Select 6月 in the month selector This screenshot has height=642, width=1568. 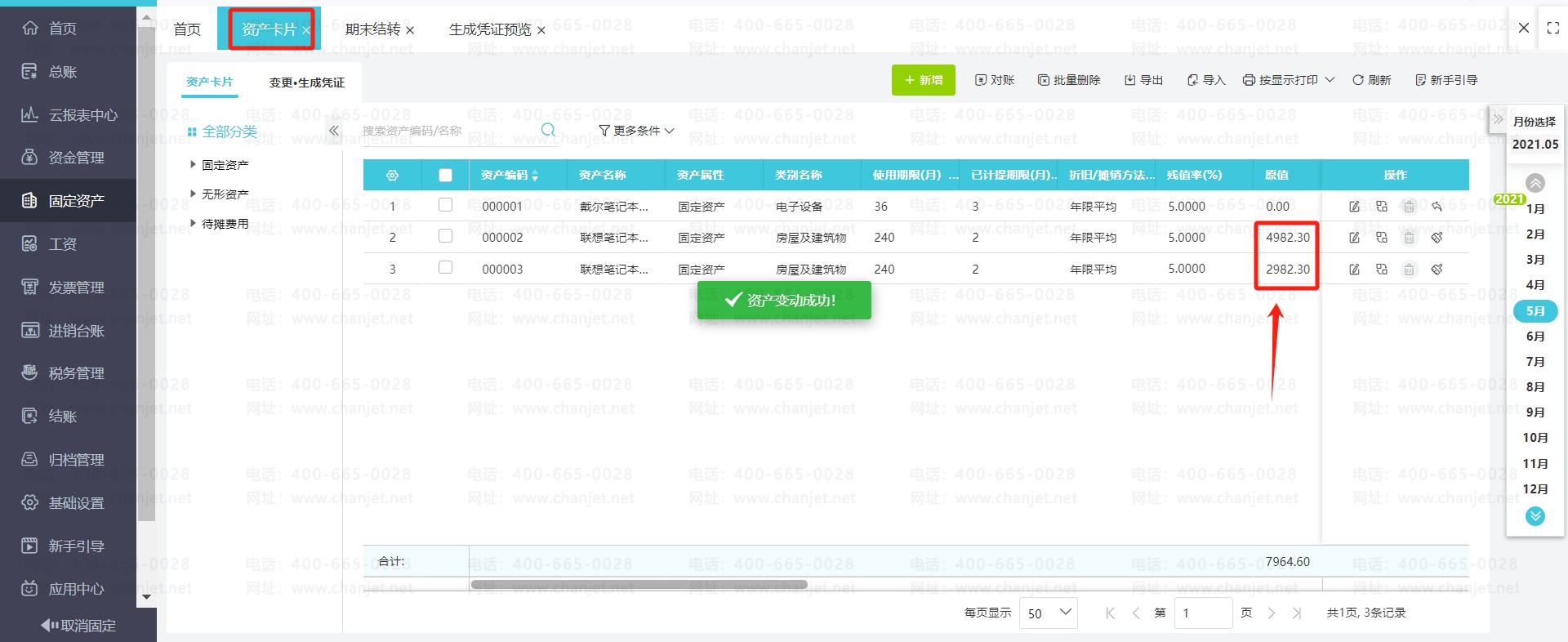[x=1535, y=337]
